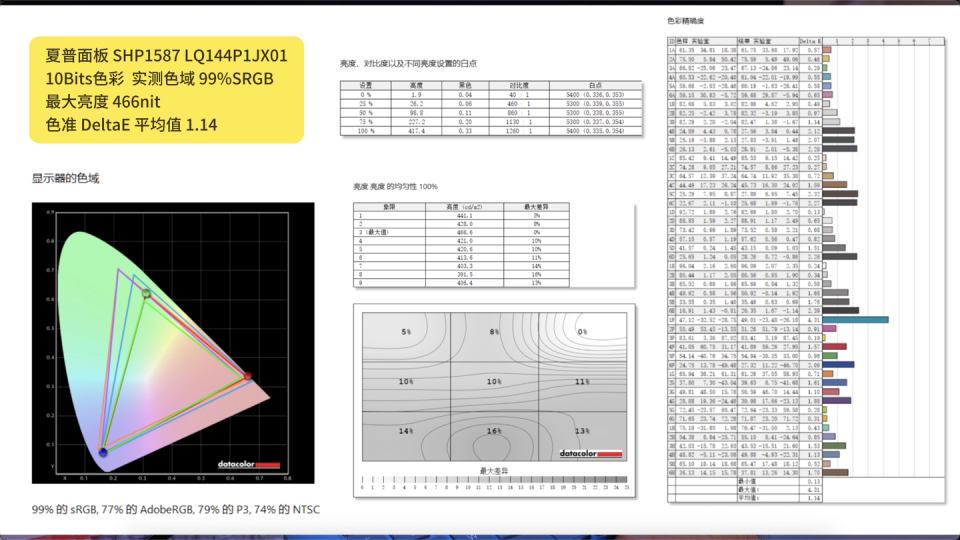
Task: Click the orange bar for patch 1G
Action: tap(828, 373)
